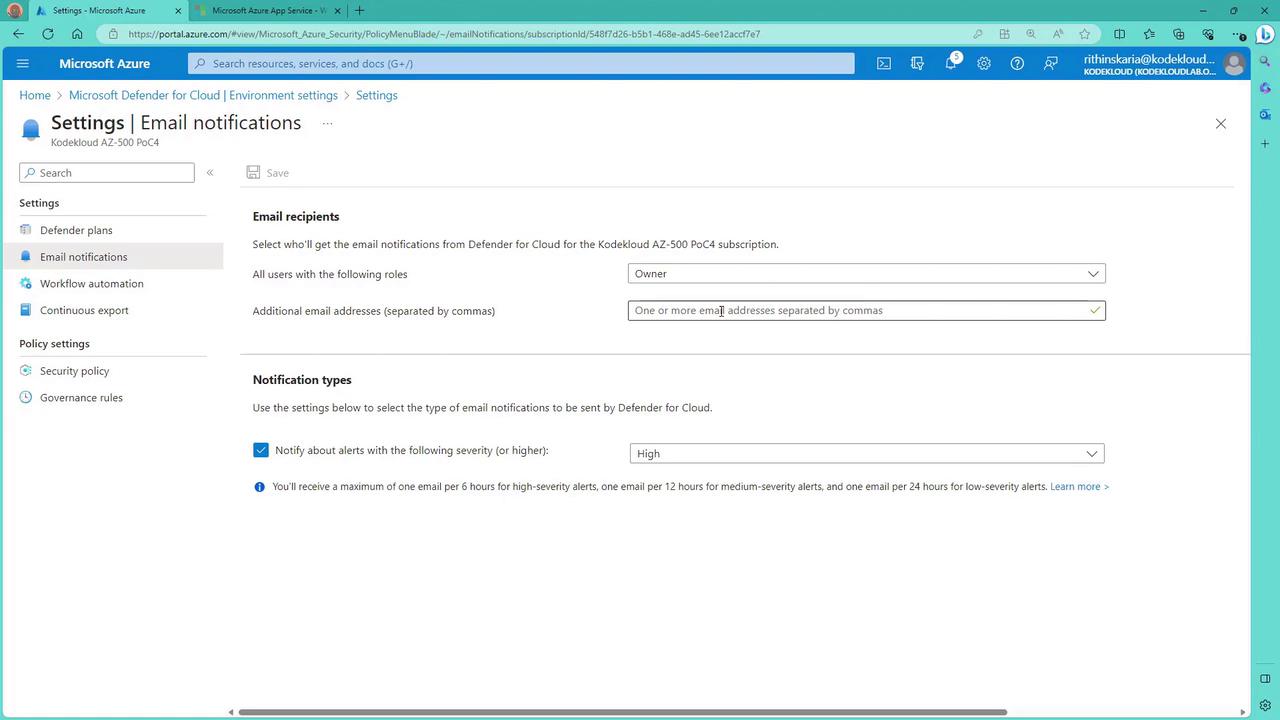Click the additional email addresses field
Viewport: 1280px width, 720px height.
[866, 311]
